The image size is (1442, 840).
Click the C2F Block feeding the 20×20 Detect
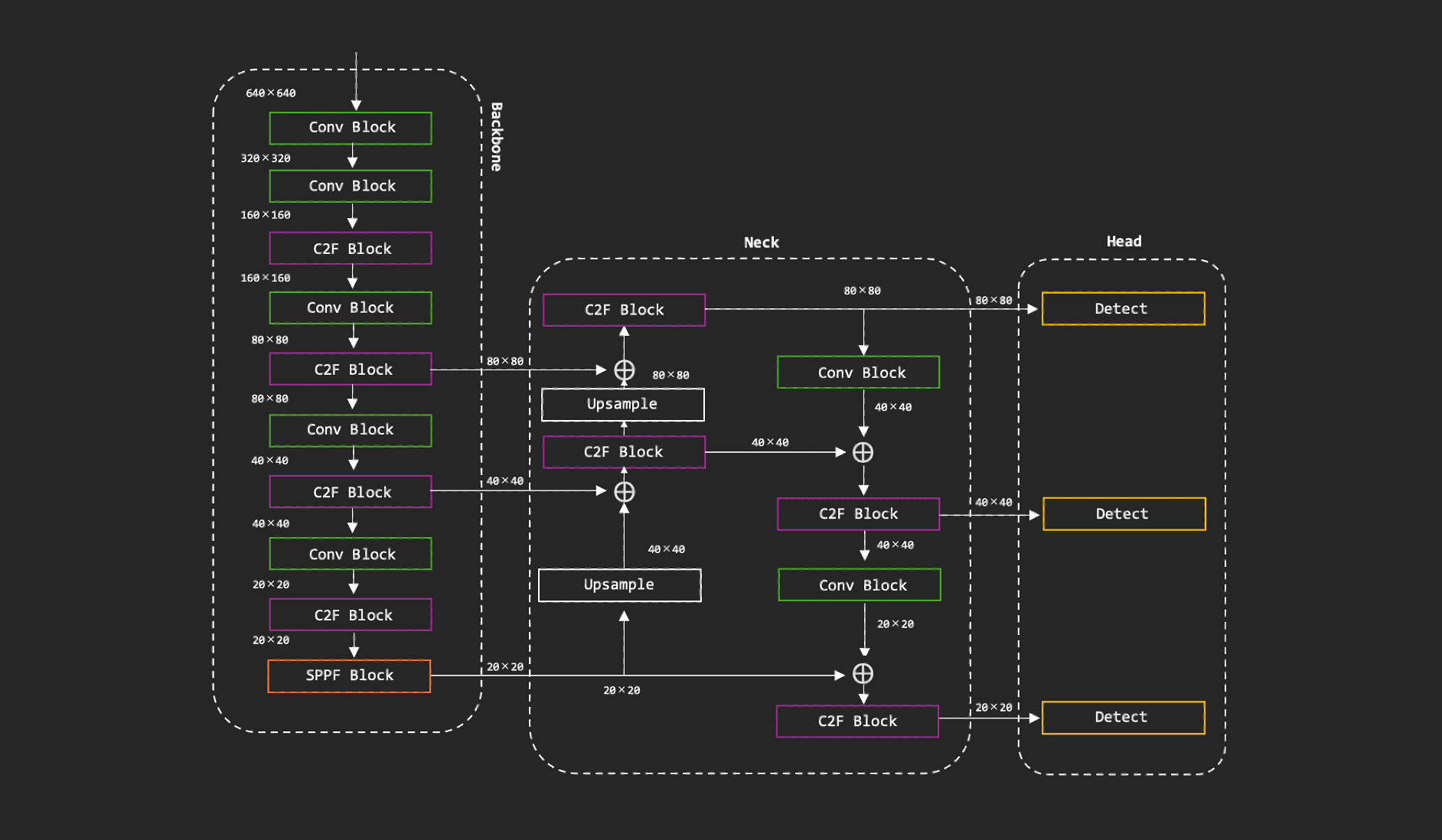pos(857,721)
